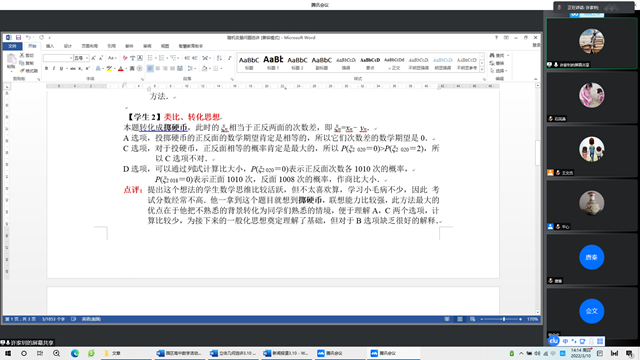Click the Undo arrow icon
This screenshot has width=640, height=360.
[28, 38]
